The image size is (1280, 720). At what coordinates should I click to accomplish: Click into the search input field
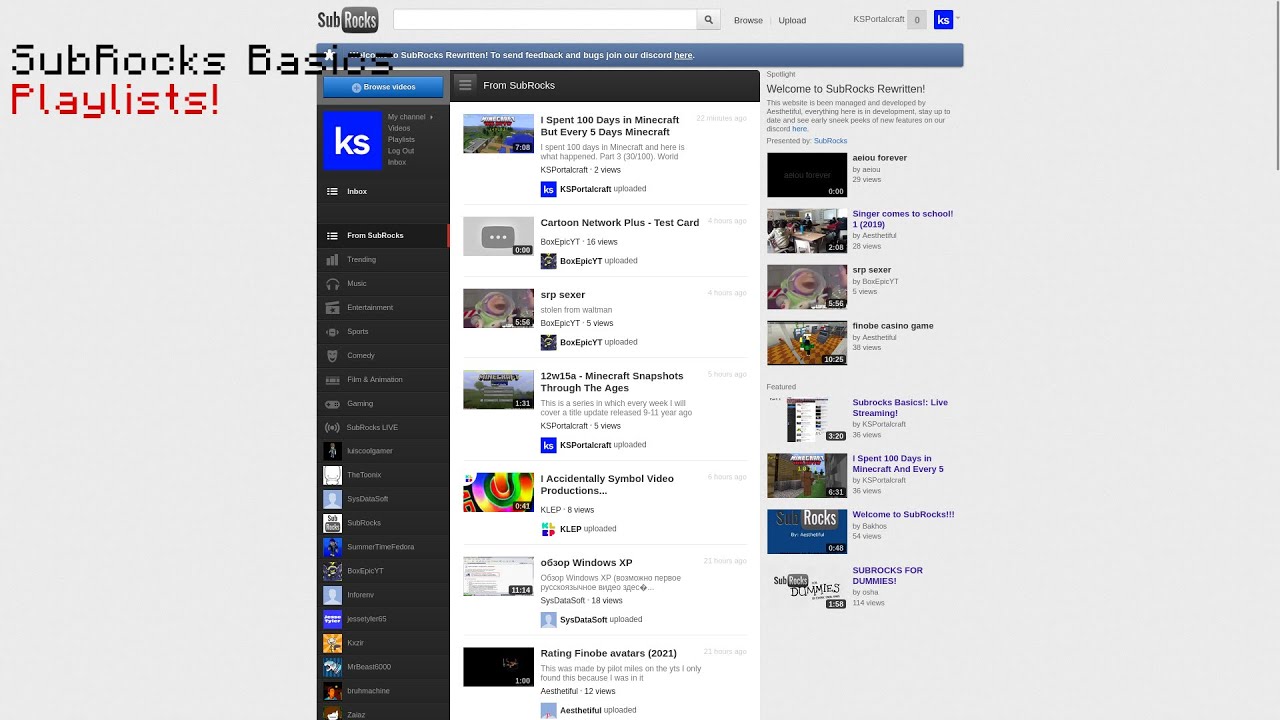pos(545,20)
